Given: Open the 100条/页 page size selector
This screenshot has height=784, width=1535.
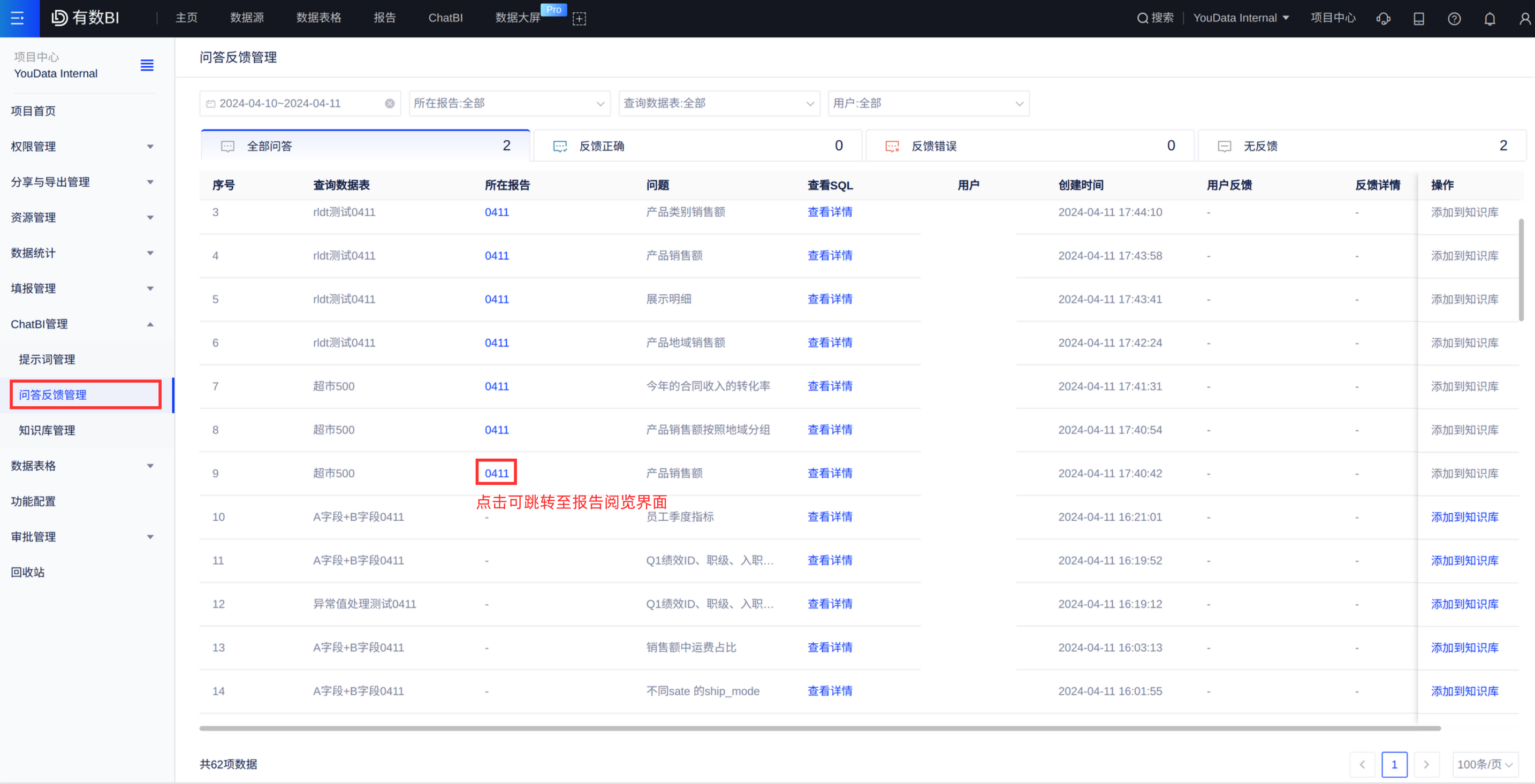Looking at the screenshot, I should [x=1484, y=764].
